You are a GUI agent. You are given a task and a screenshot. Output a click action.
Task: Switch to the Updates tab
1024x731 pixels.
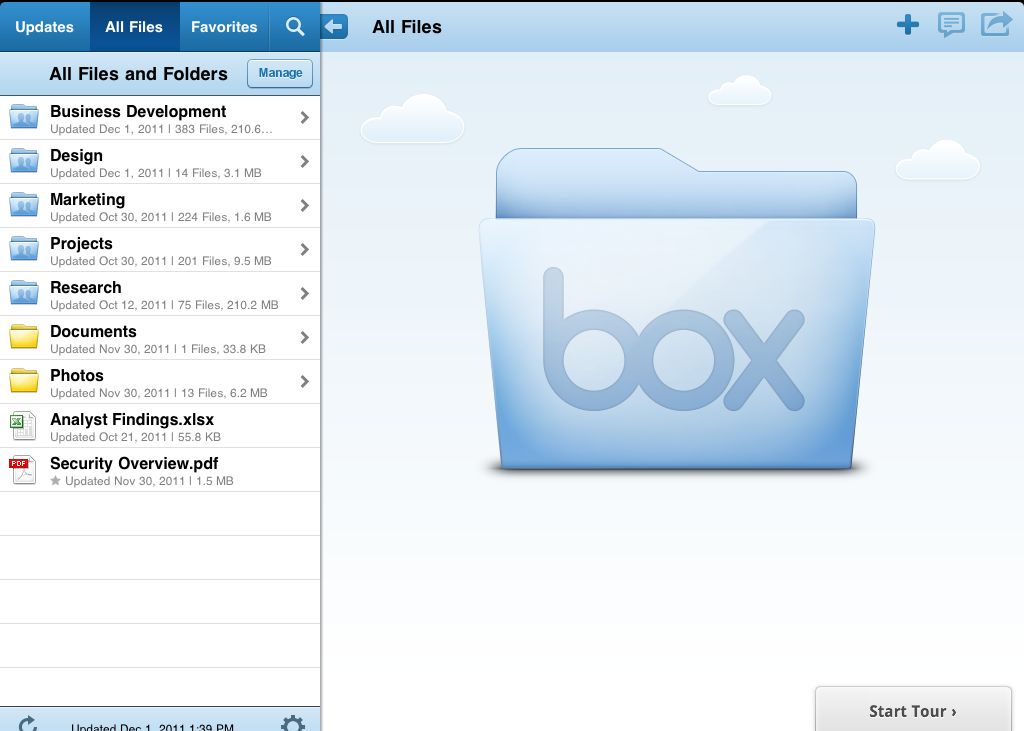coord(44,27)
